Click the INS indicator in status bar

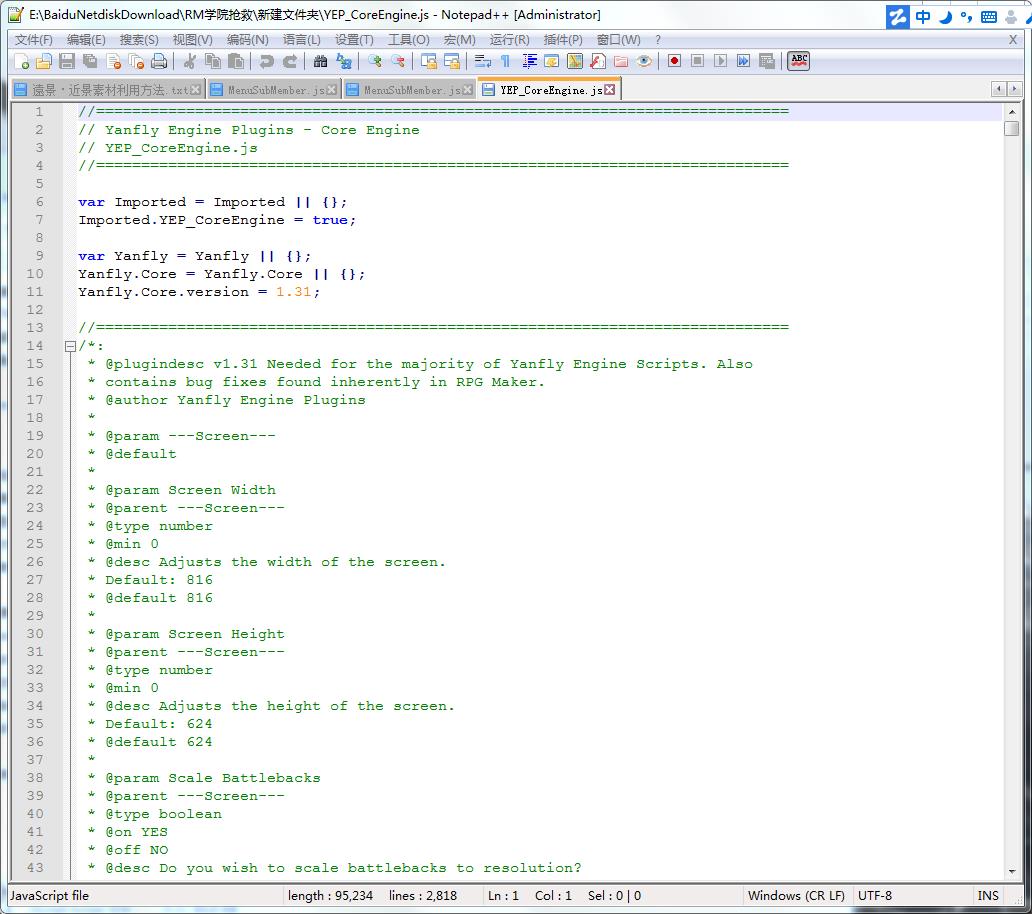coord(988,895)
